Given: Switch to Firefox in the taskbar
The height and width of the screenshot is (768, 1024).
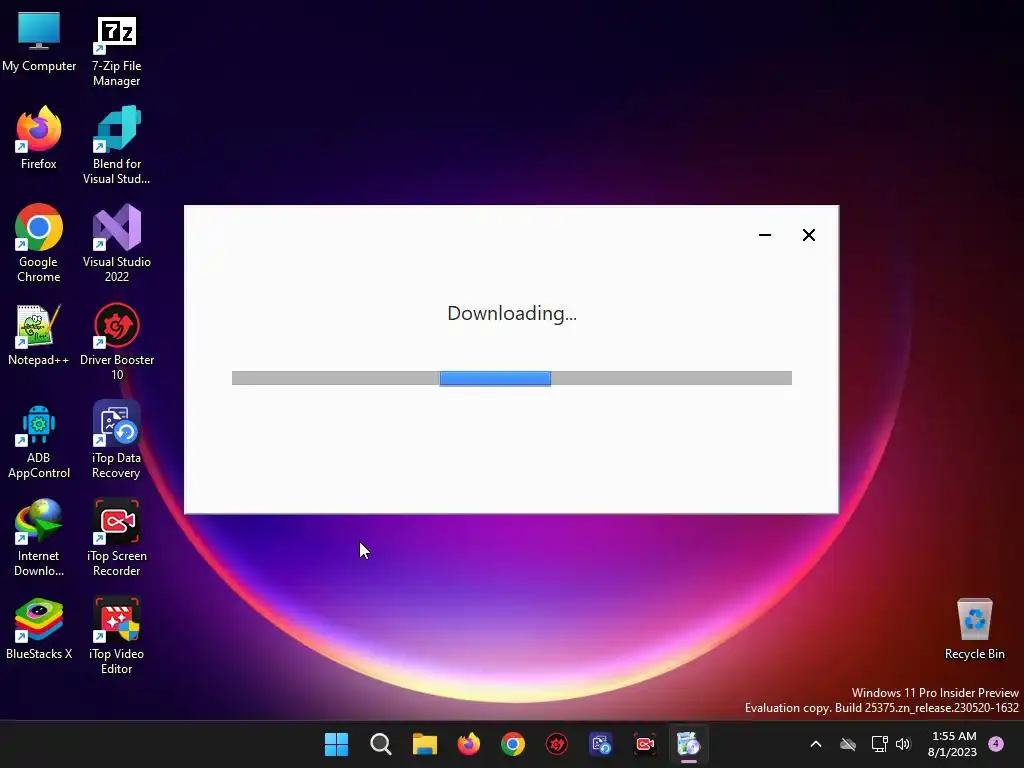Looking at the screenshot, I should [x=468, y=744].
